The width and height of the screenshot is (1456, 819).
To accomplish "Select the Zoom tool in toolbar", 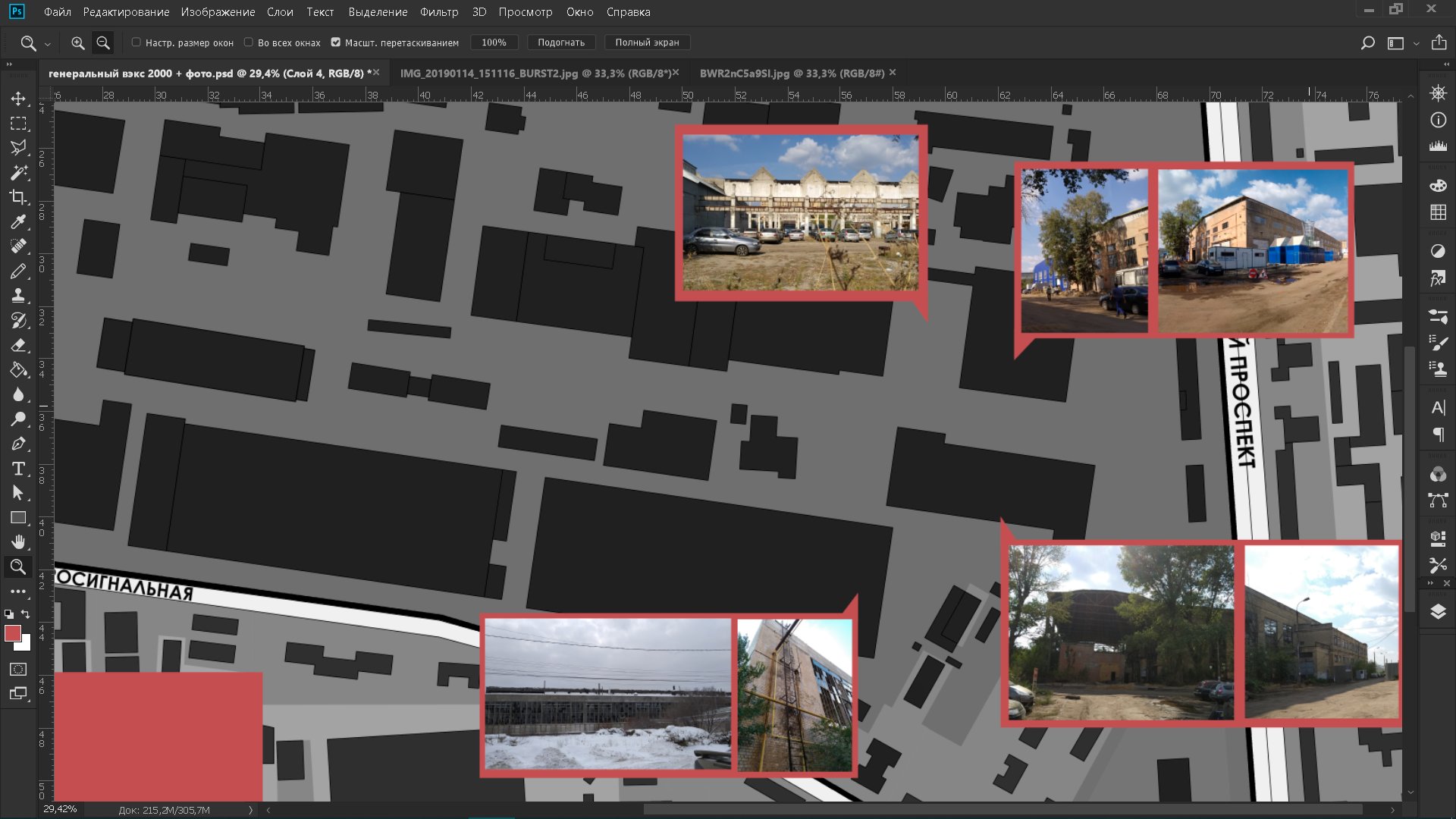I will (18, 566).
